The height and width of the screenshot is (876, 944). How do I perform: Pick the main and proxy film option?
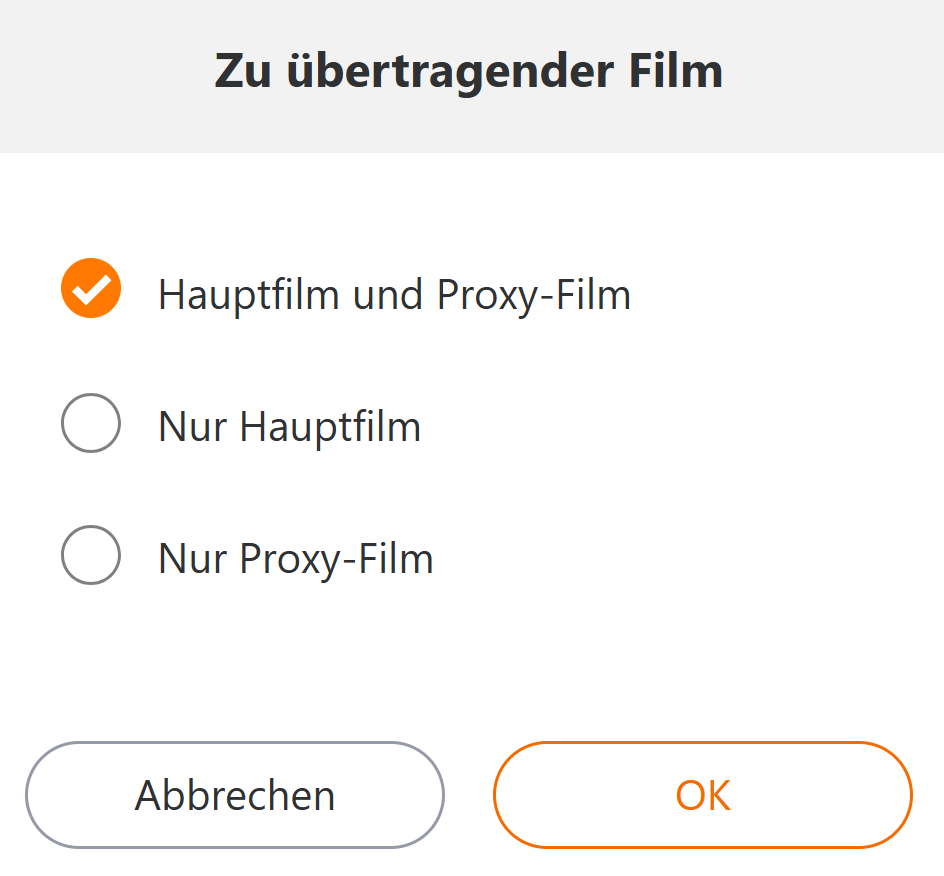91,289
